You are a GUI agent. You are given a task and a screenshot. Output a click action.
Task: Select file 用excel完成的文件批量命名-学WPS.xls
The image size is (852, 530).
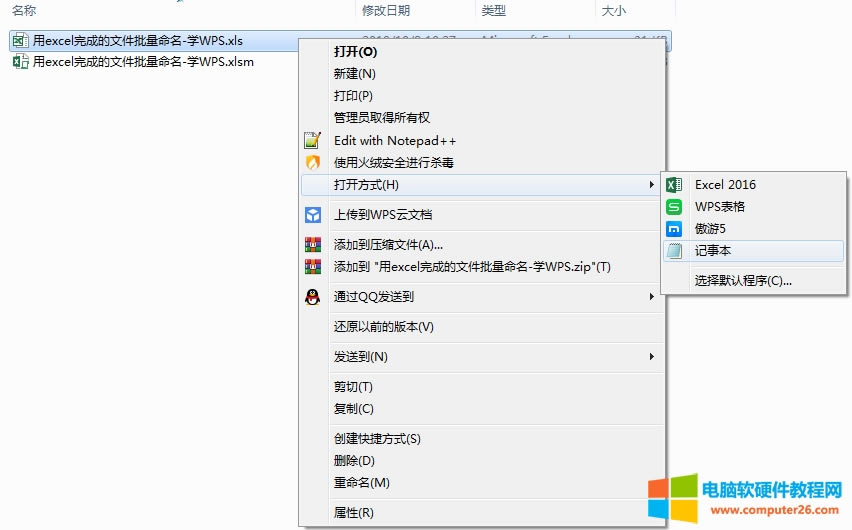[x=137, y=41]
